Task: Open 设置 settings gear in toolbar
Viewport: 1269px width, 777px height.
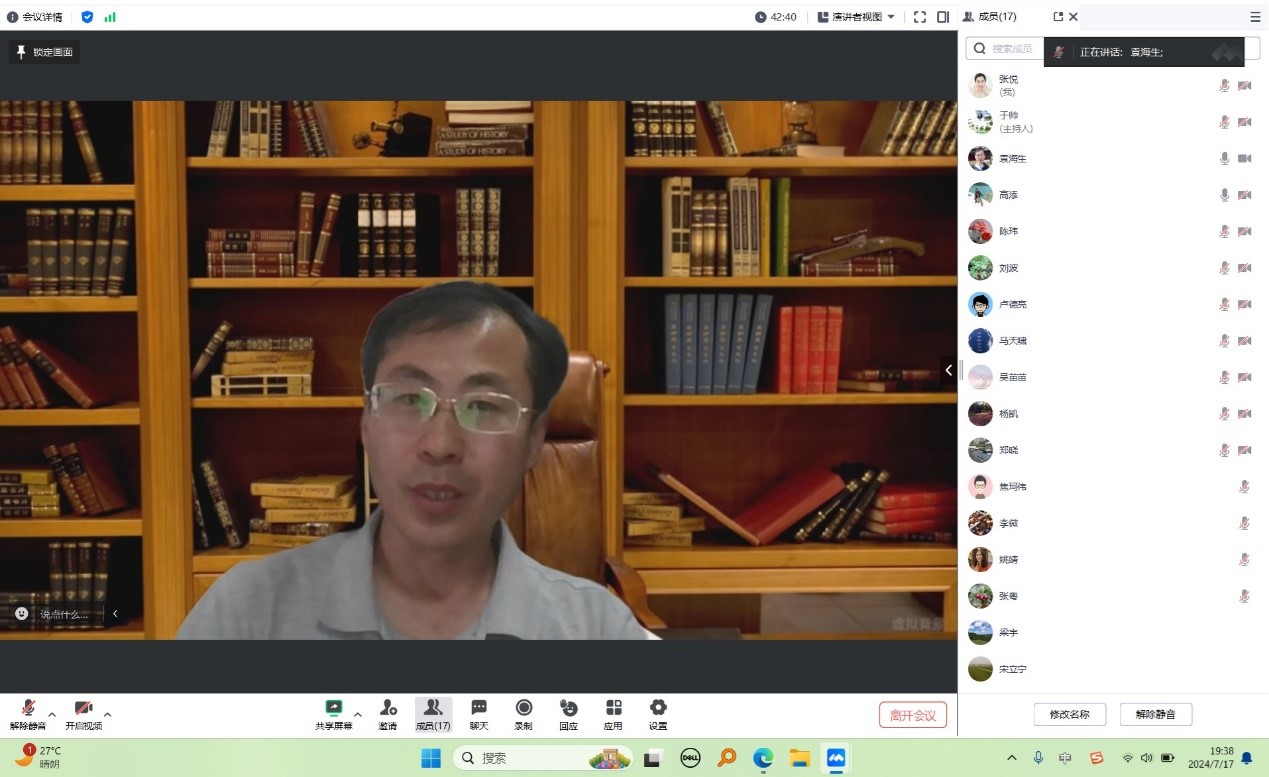Action: tap(658, 708)
